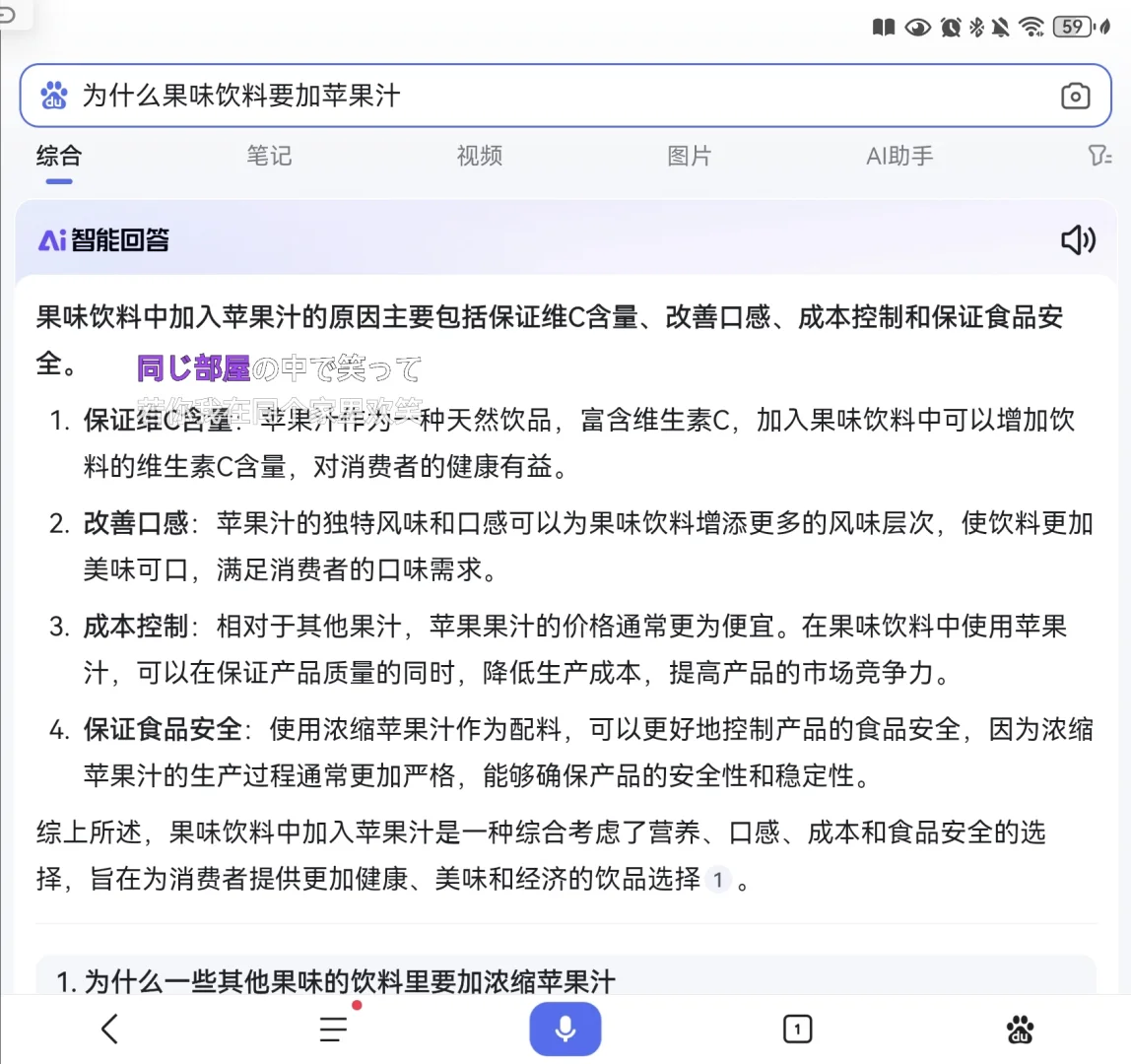Tap the tab counter showing 1
Screen dimensions: 1131x1064
click(797, 1030)
